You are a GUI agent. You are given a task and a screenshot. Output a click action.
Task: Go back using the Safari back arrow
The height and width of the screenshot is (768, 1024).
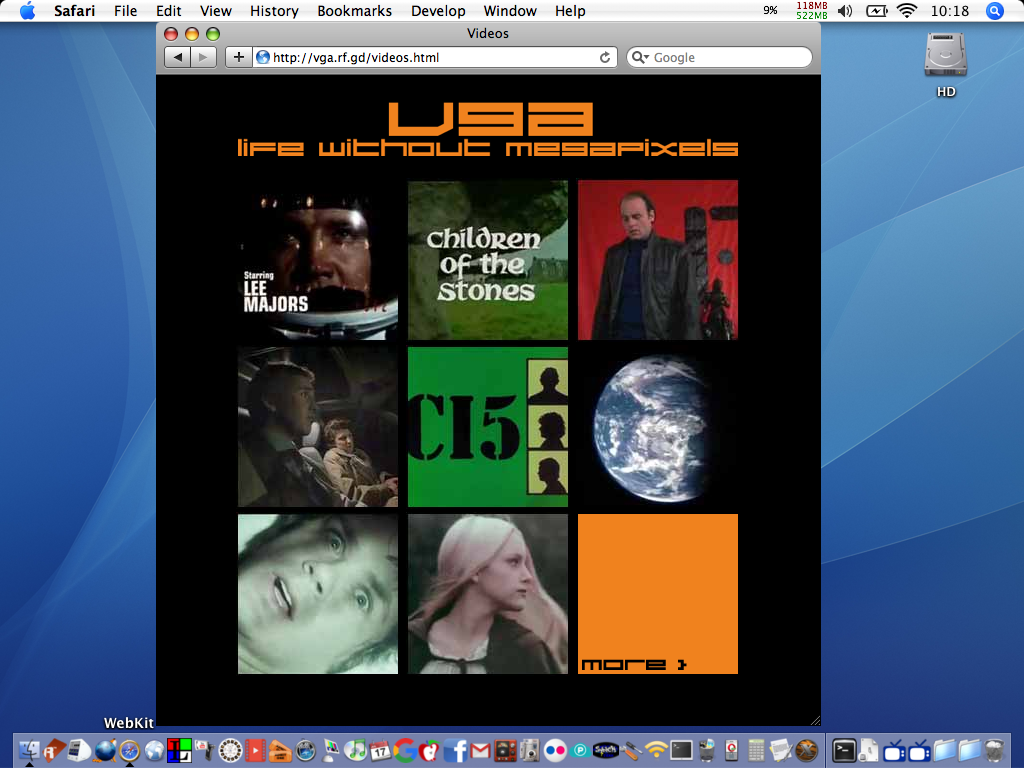(177, 57)
